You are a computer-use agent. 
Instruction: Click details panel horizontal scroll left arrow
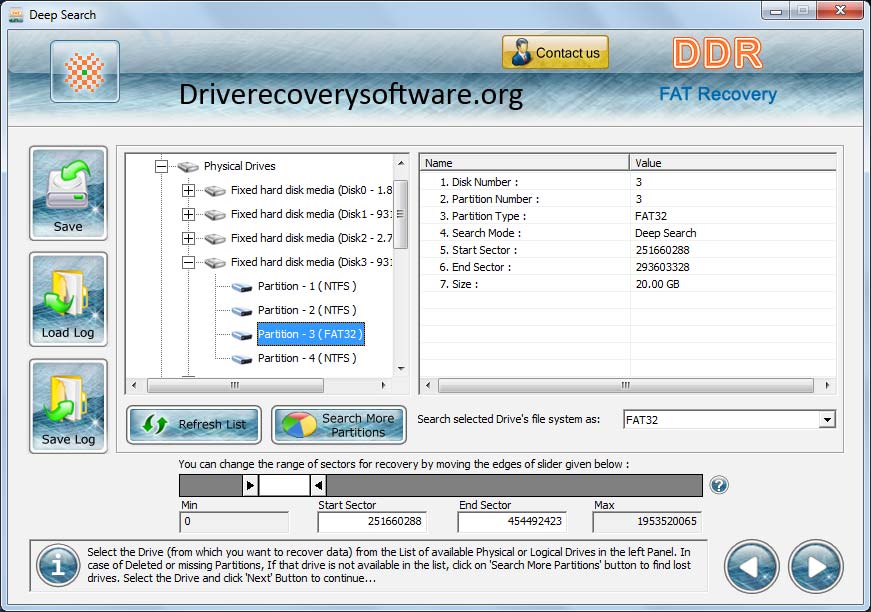(428, 385)
